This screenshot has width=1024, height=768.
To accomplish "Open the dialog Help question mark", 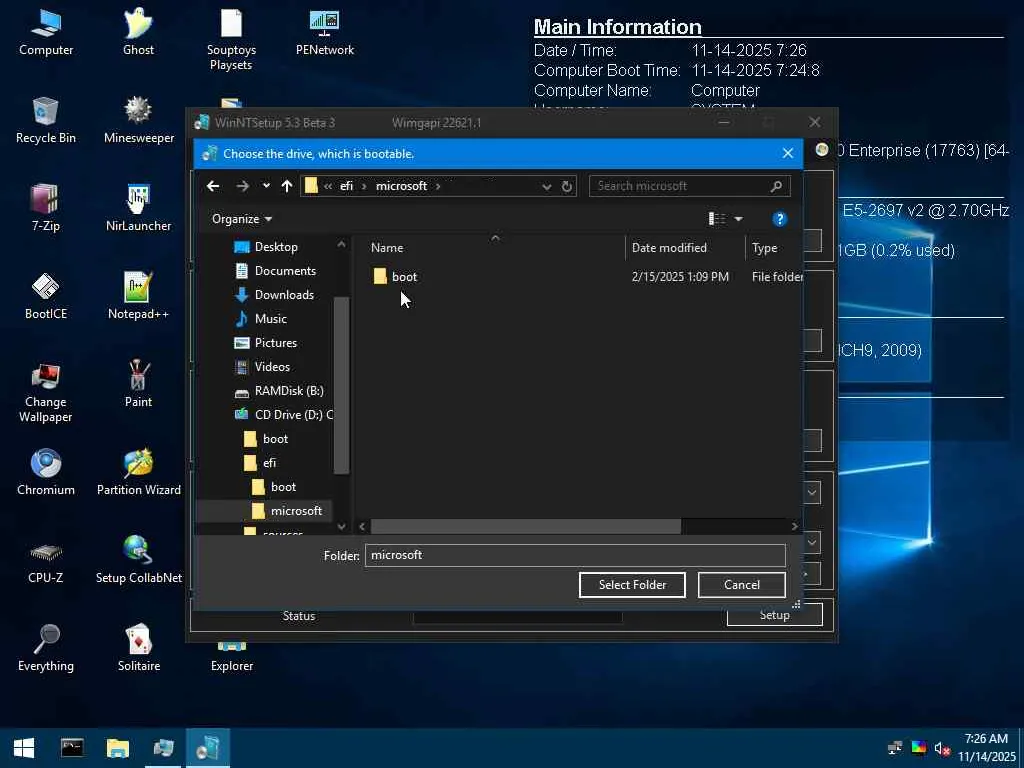I will [780, 219].
